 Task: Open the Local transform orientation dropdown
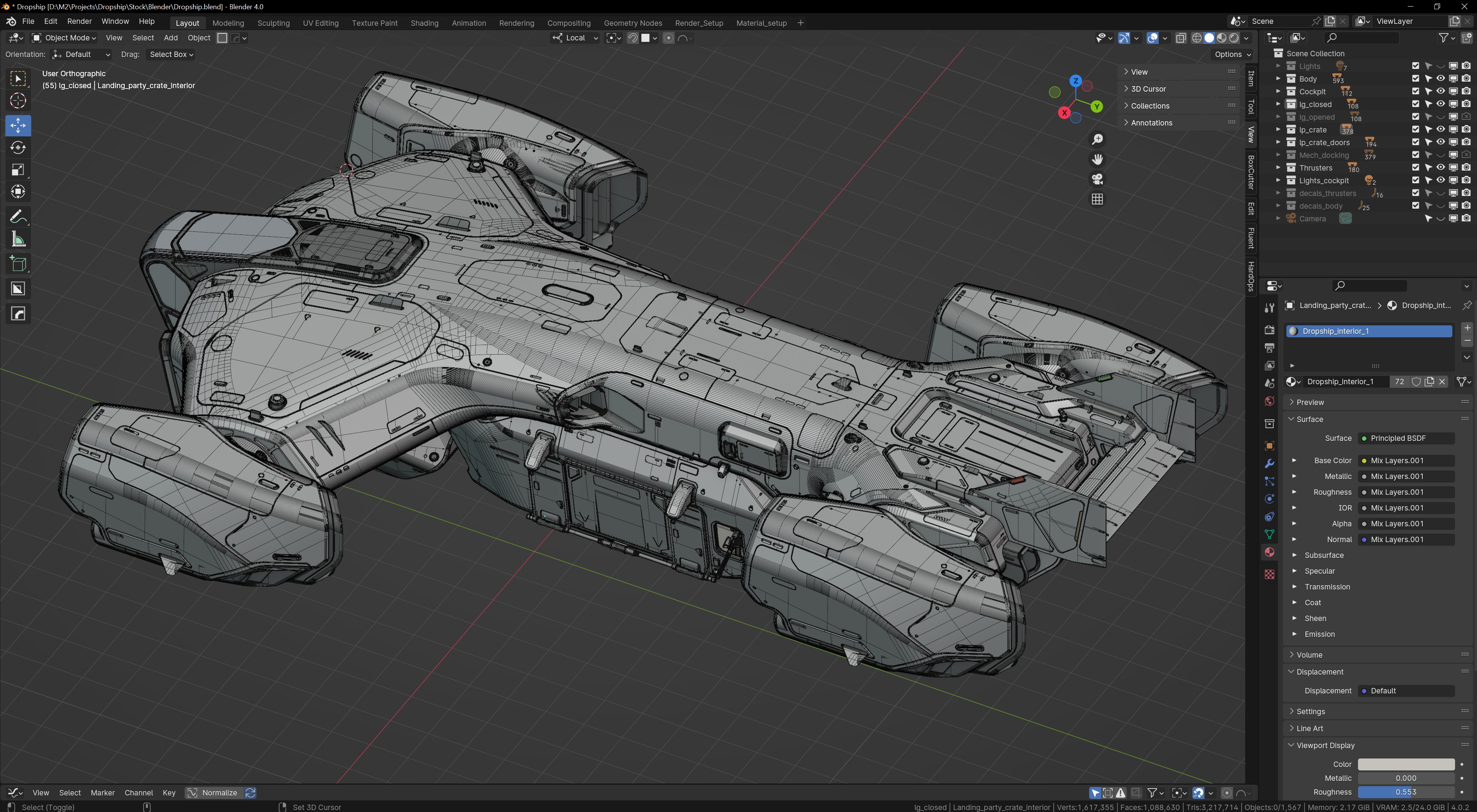pos(575,38)
